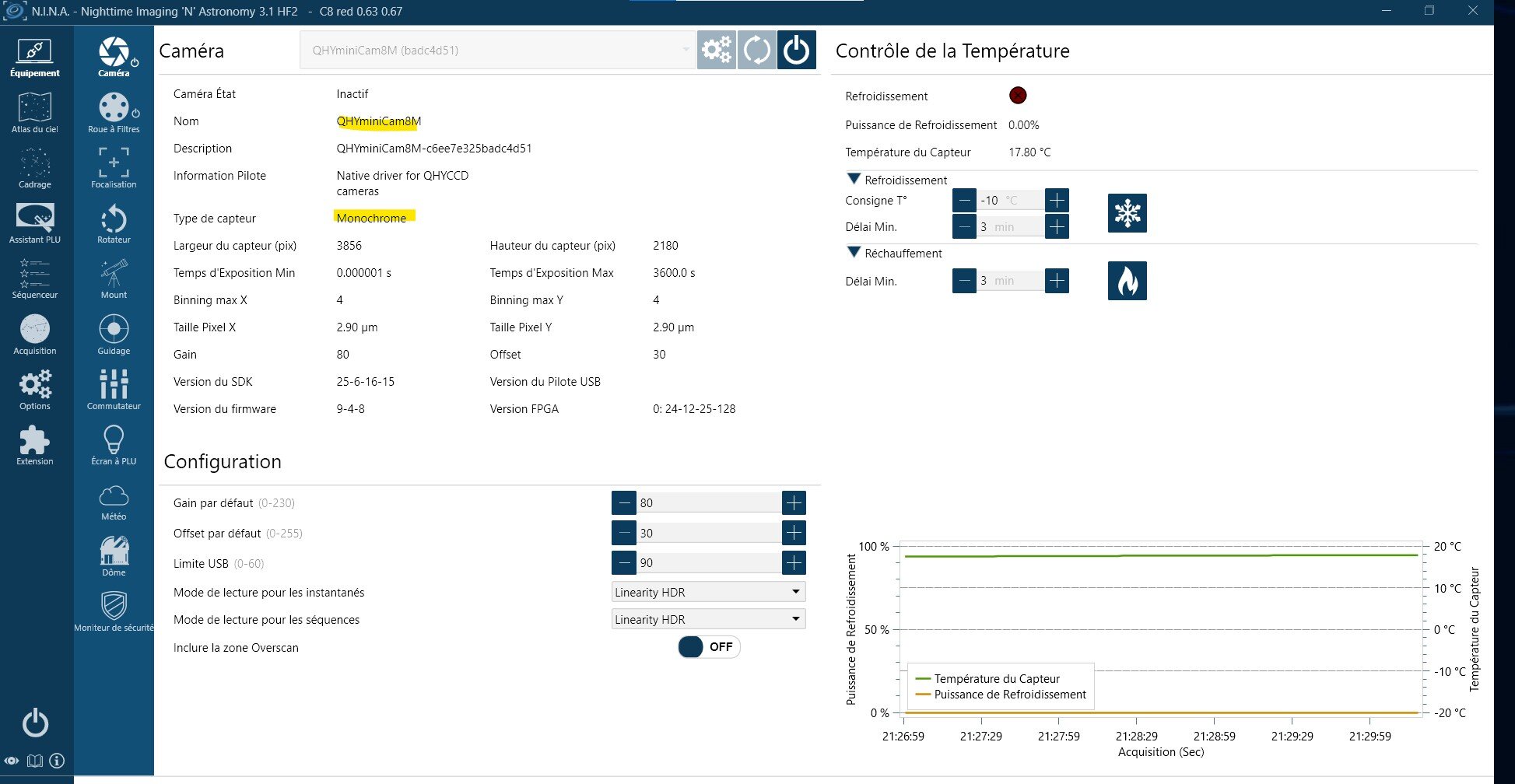Screen dimensions: 1515x784
Task: Click the sidebar power icon
Action: point(35,723)
